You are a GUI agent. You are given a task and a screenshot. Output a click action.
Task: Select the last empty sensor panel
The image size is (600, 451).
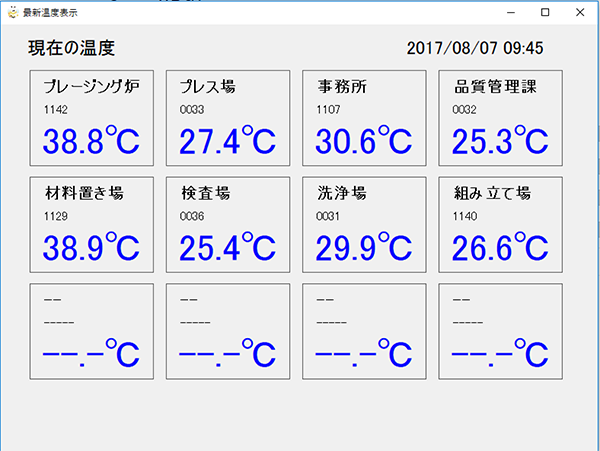pyautogui.click(x=501, y=331)
